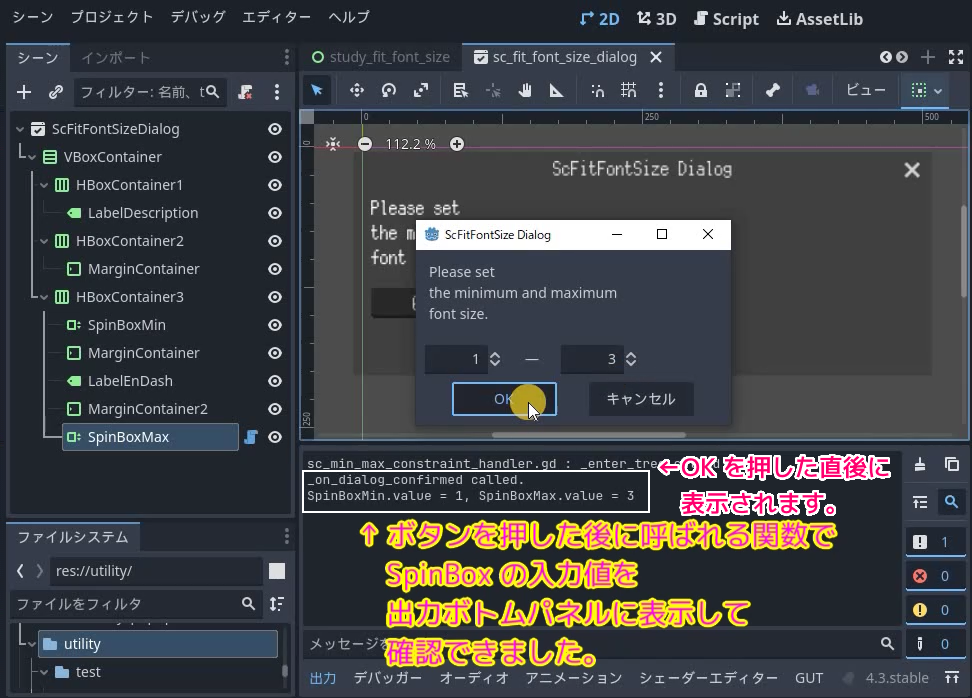Toggle visibility of ScFitFontSizeDialog node
Viewport: 972px width, 698px height.
(275, 129)
